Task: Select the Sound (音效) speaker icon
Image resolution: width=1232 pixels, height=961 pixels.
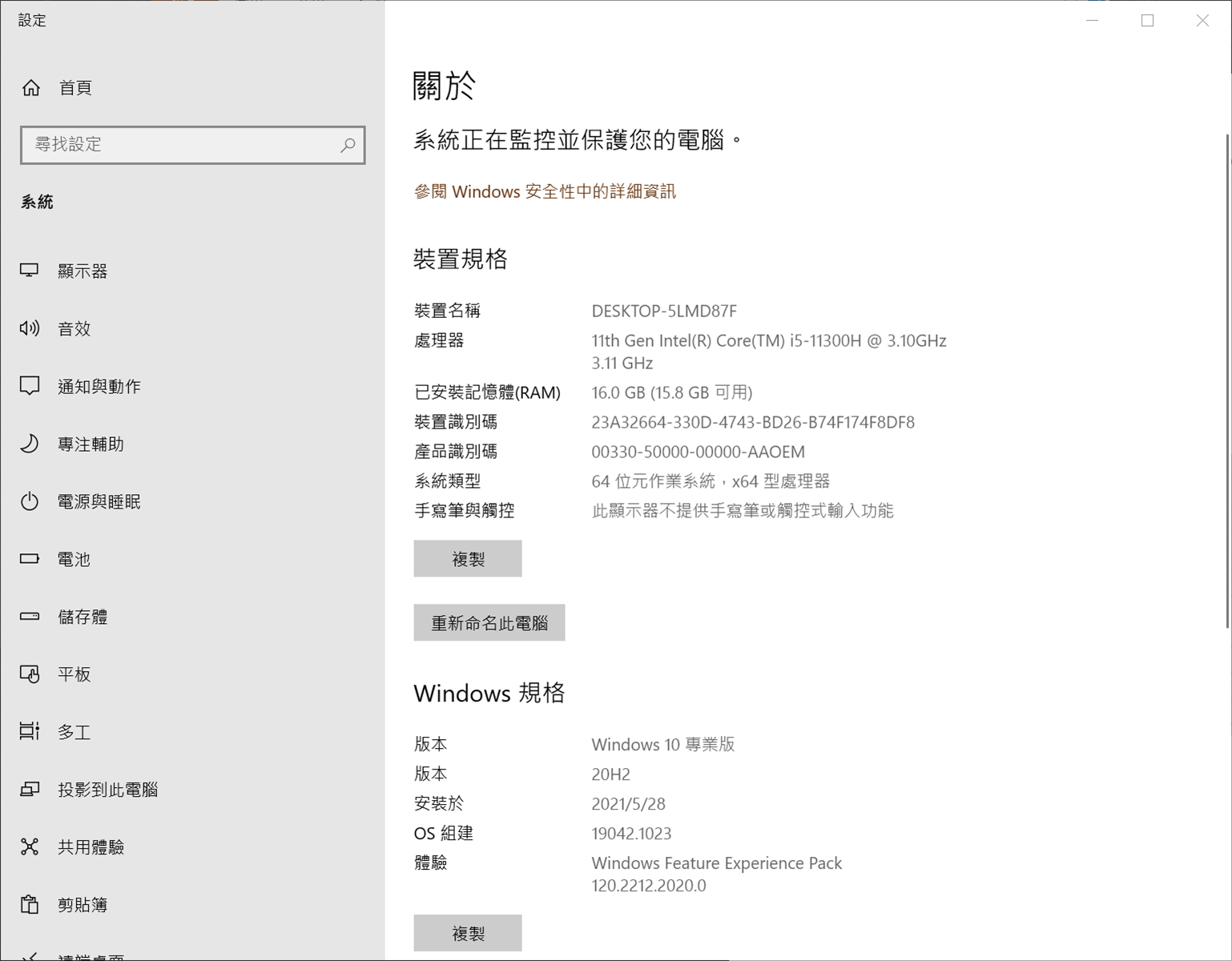Action: 30,328
